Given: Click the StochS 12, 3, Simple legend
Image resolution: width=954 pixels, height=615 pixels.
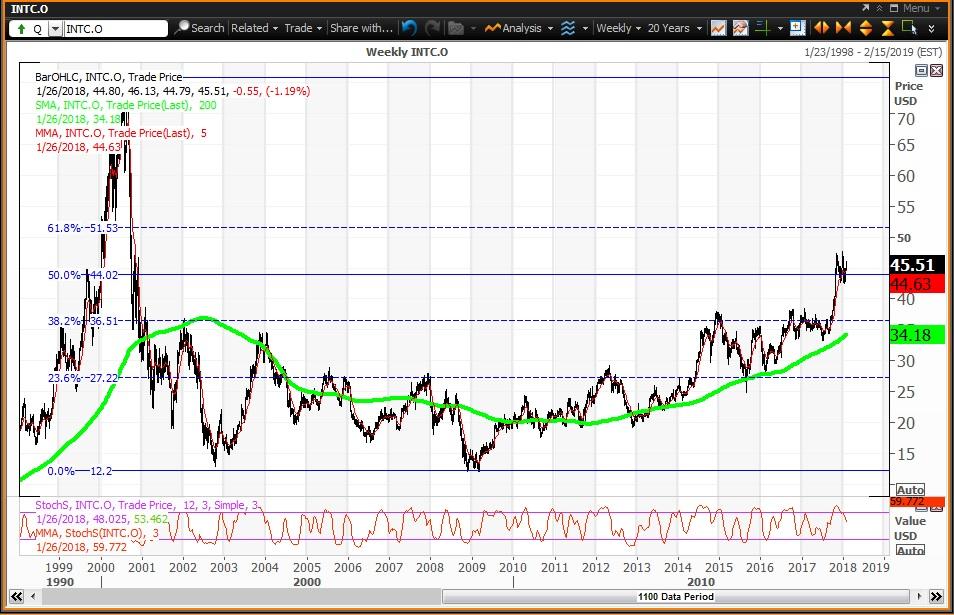Looking at the screenshot, I should coord(147,505).
